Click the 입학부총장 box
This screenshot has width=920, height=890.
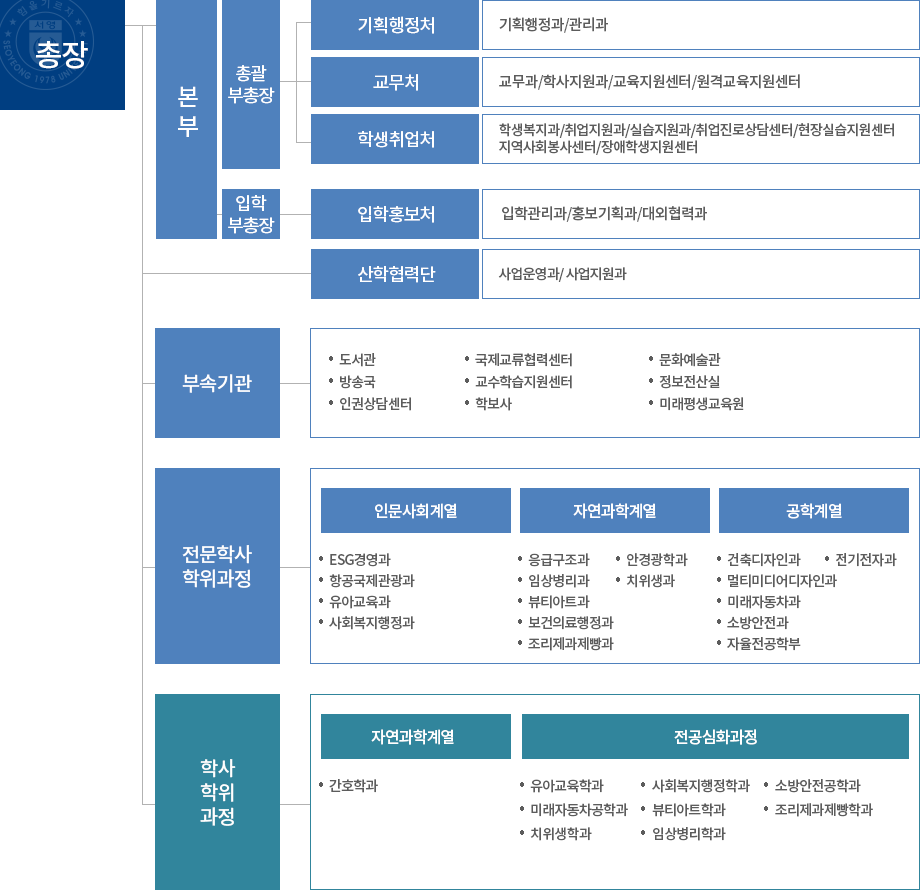[x=249, y=213]
